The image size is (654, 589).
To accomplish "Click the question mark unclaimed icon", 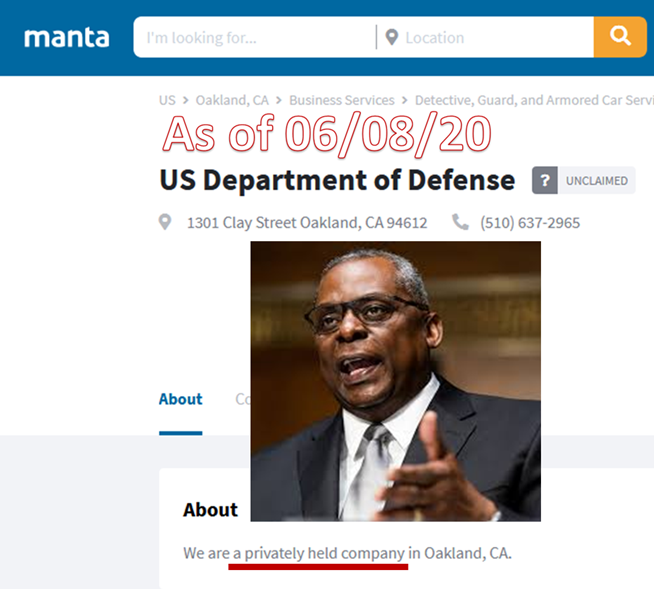I will pyautogui.click(x=544, y=181).
